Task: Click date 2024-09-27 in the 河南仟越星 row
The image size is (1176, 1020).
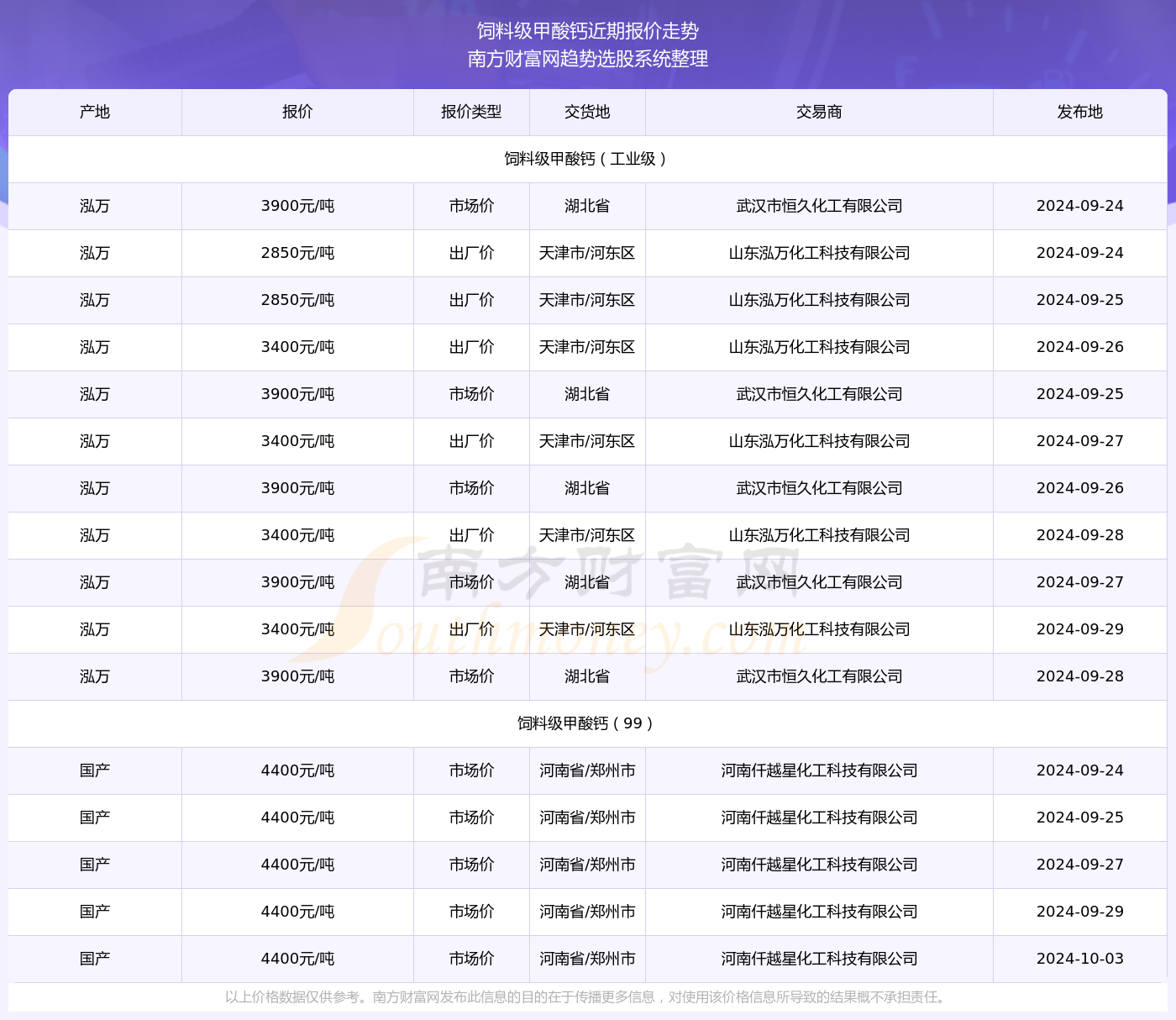Action: pyautogui.click(x=1080, y=865)
